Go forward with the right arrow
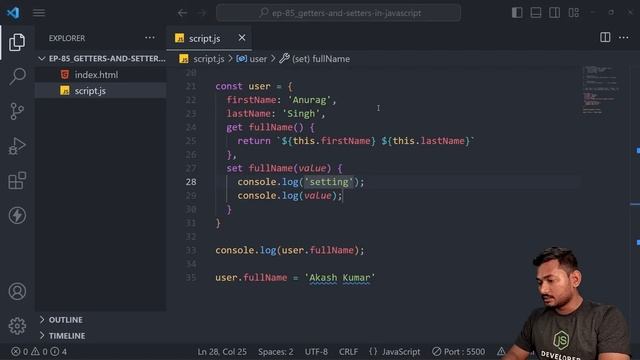640x360 pixels. click(x=202, y=13)
